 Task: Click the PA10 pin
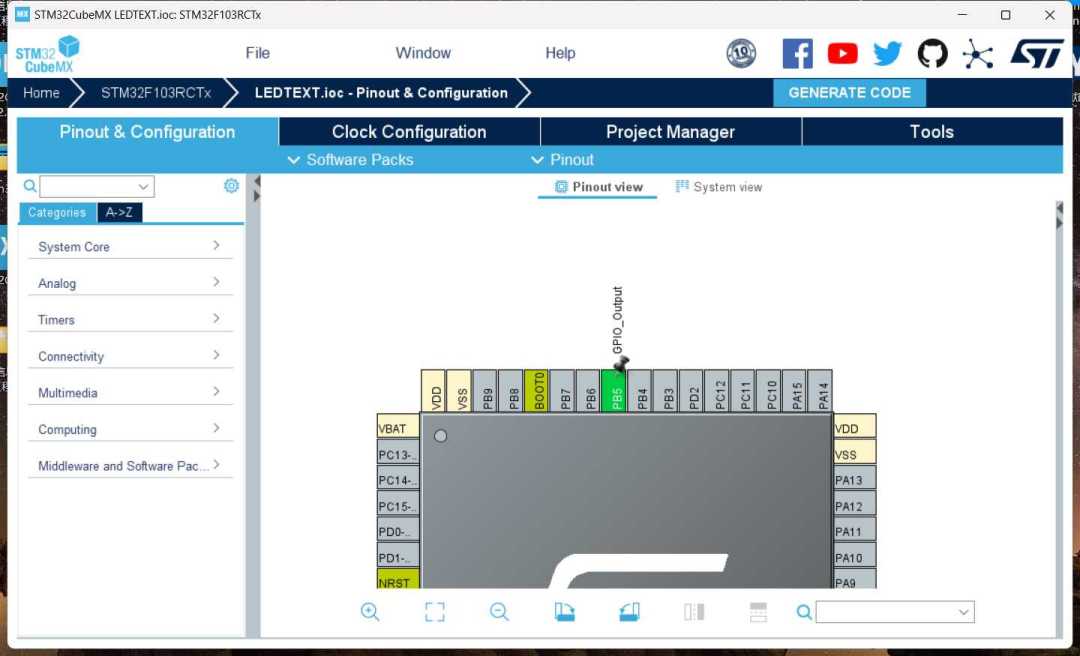(x=855, y=556)
